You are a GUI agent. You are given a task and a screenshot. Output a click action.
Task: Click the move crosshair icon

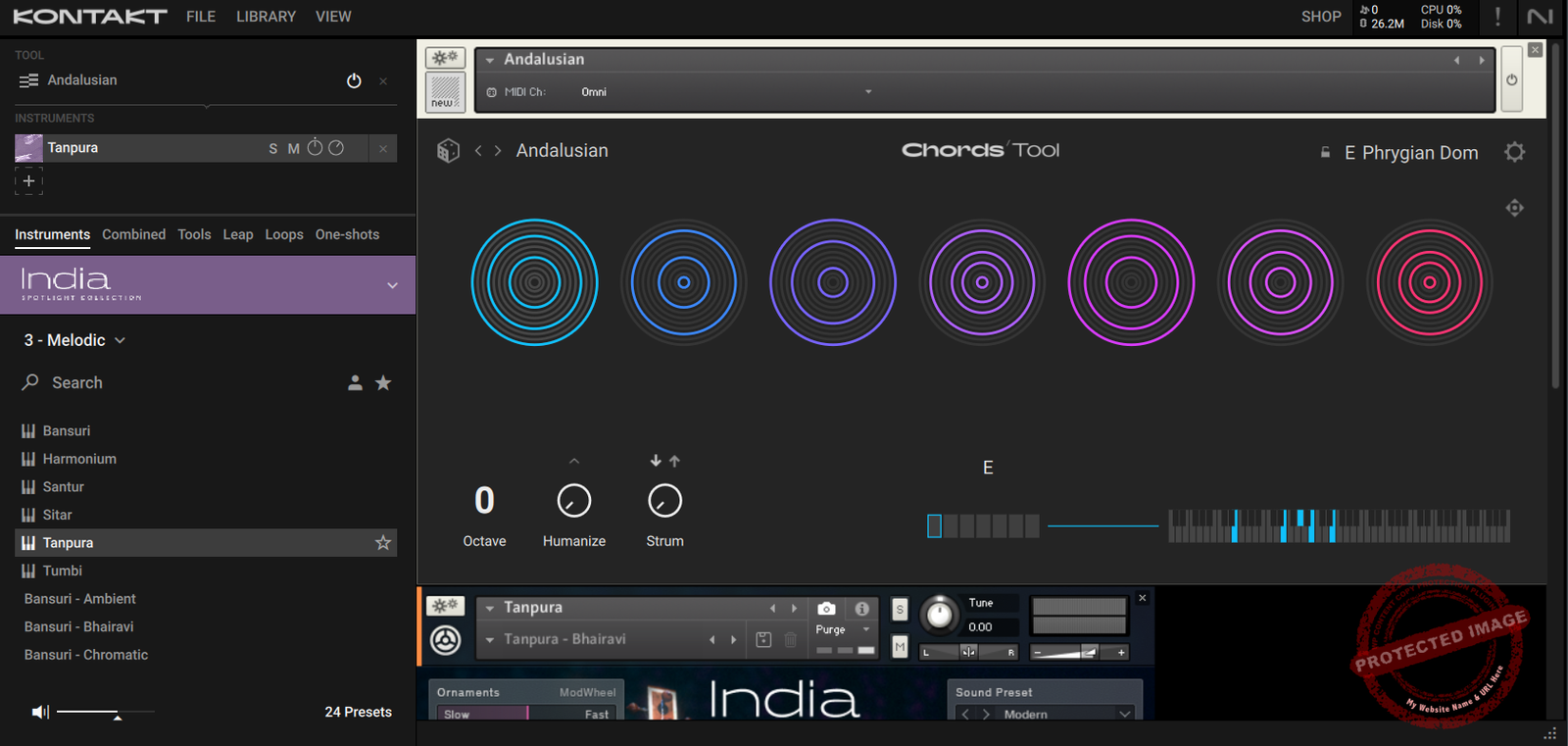[x=1515, y=208]
